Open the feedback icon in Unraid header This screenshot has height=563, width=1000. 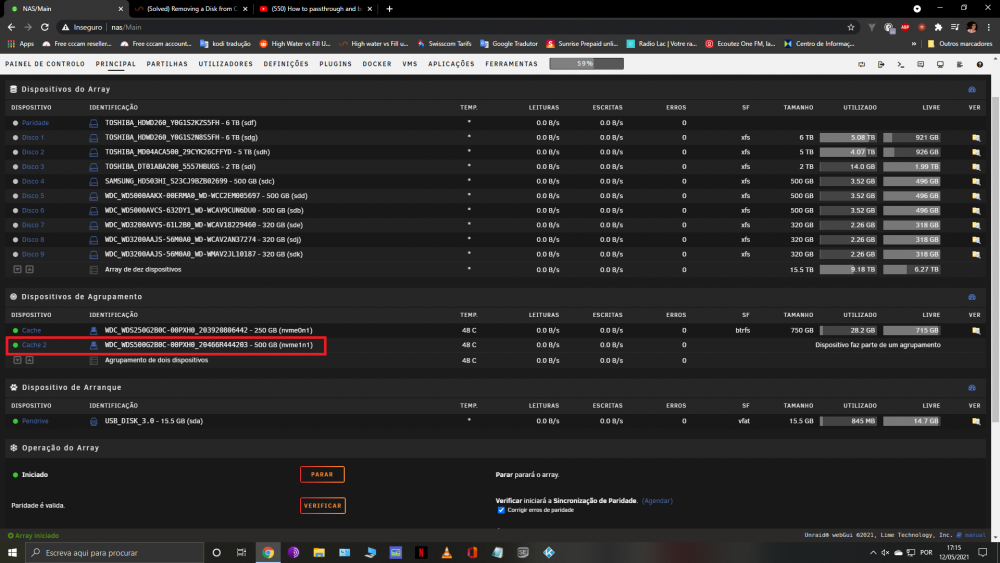920,64
